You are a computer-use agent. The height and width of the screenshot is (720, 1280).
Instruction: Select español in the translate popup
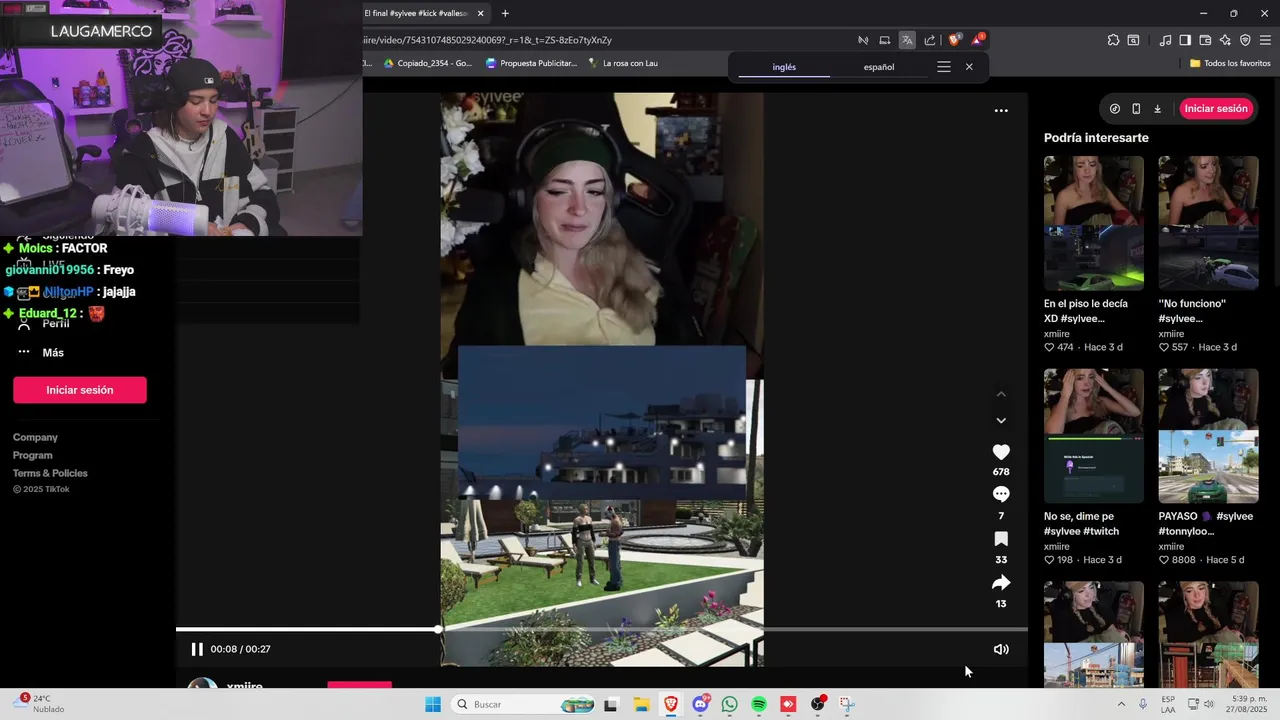tap(879, 67)
